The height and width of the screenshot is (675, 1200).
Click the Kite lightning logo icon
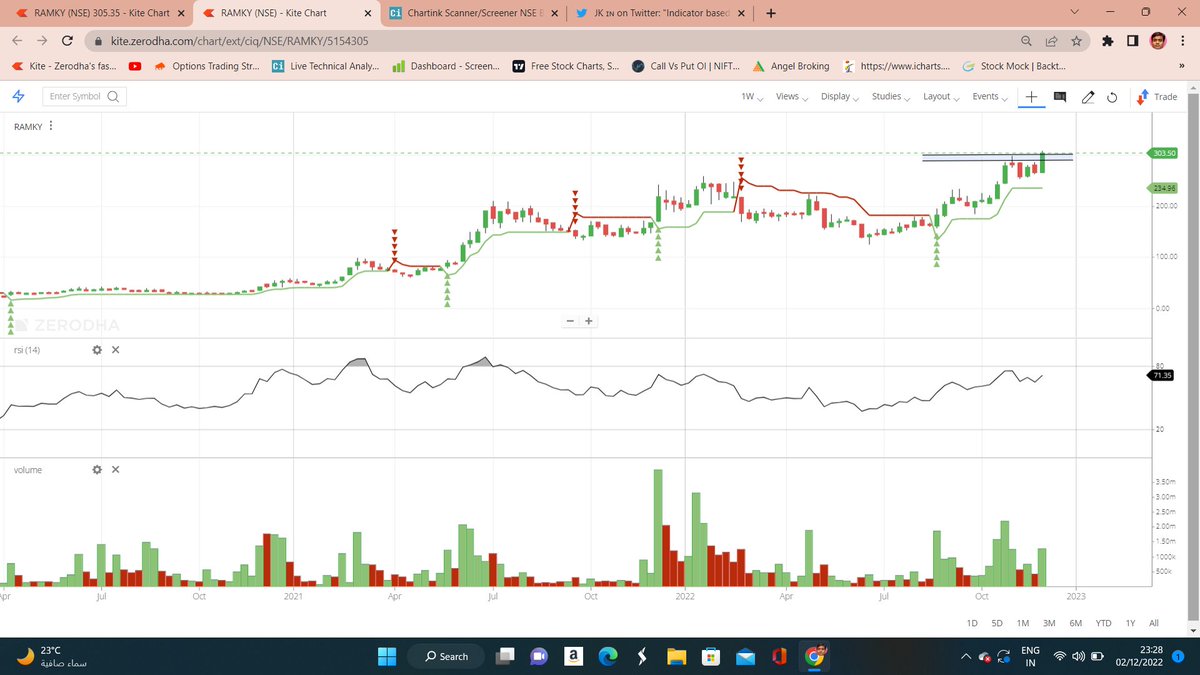tap(18, 96)
